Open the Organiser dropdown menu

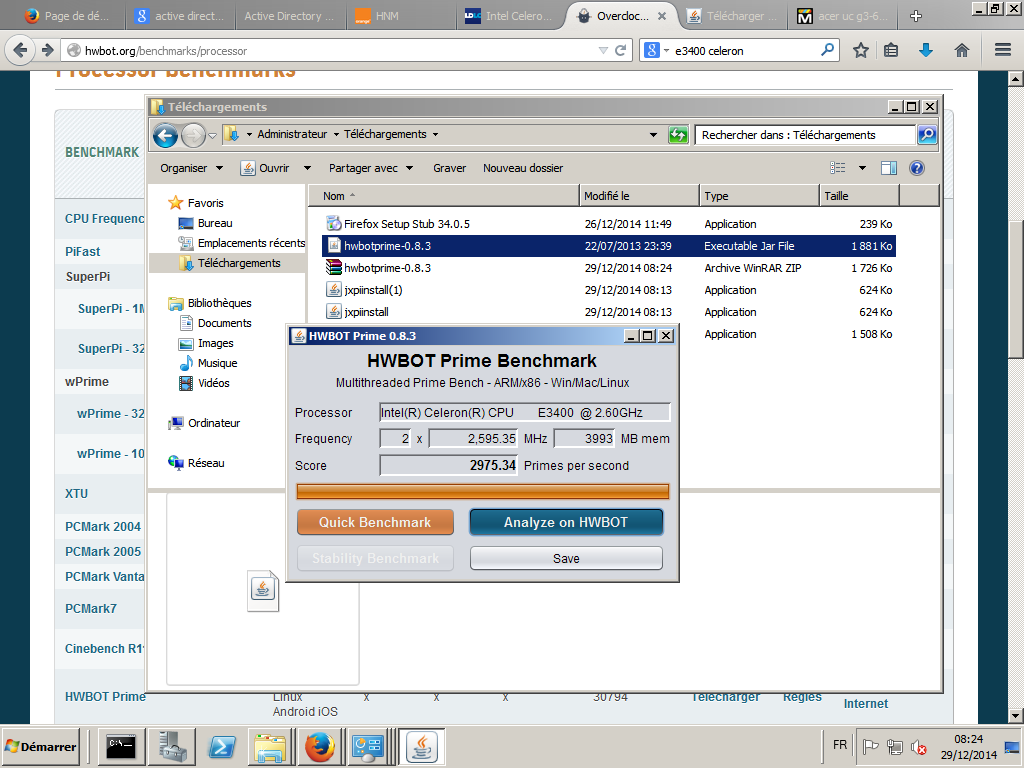pos(191,168)
